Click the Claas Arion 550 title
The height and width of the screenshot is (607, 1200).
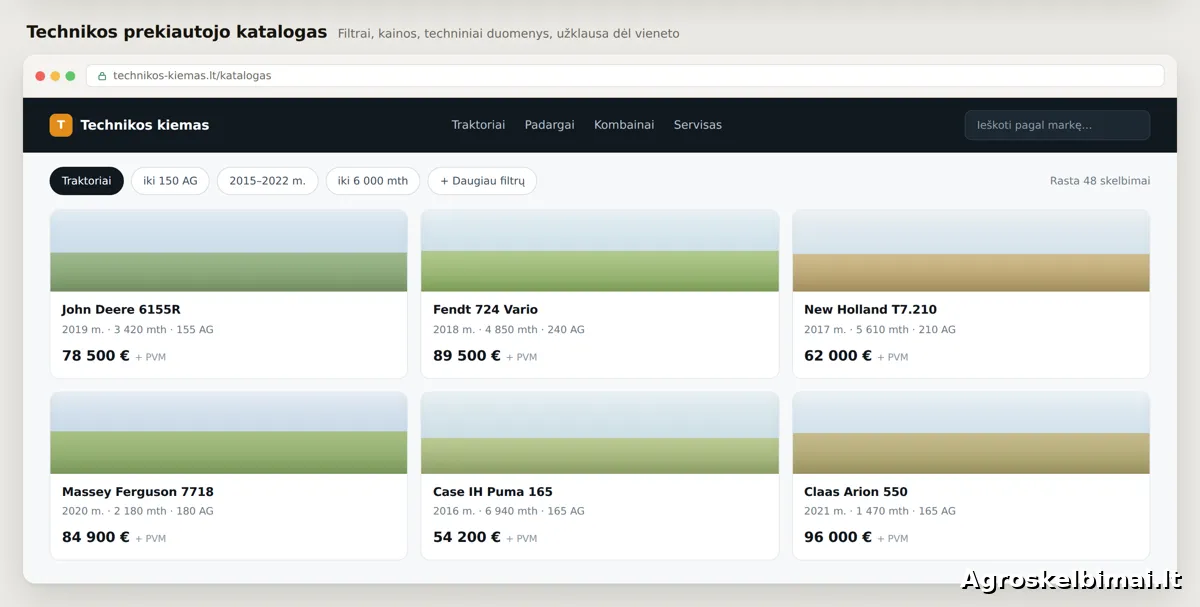(x=856, y=492)
